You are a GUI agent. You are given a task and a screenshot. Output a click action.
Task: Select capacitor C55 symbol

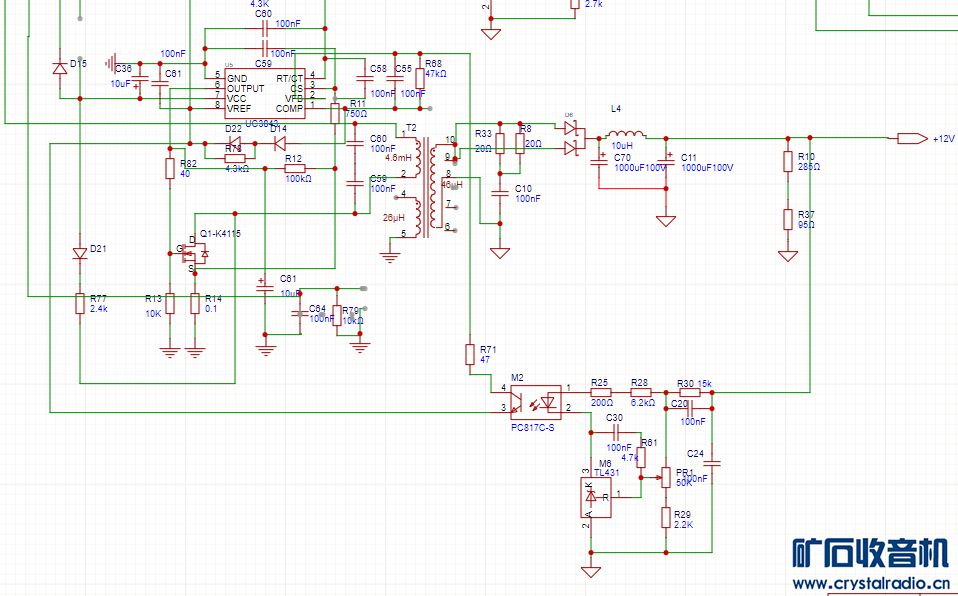(x=395, y=78)
